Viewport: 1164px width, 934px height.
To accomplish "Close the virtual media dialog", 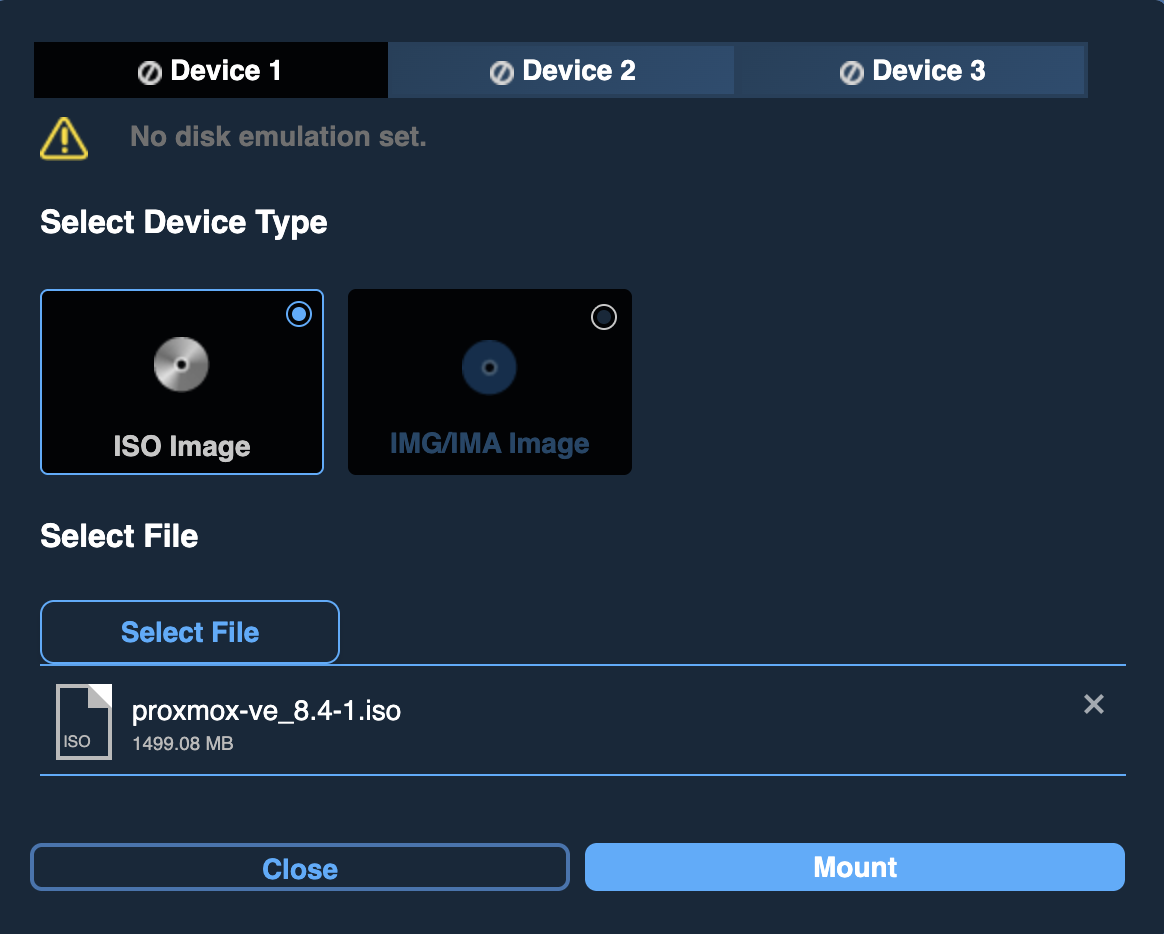I will tap(300, 868).
